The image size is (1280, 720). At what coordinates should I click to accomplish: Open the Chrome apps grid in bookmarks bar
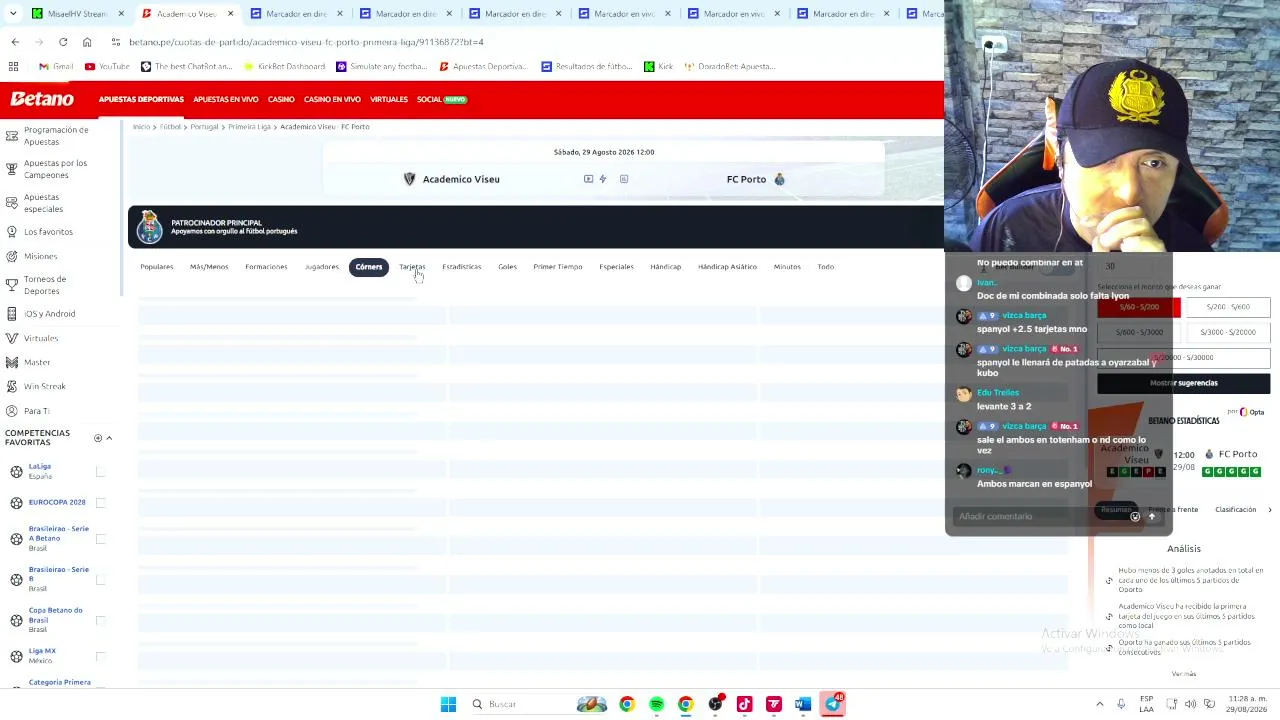point(14,66)
